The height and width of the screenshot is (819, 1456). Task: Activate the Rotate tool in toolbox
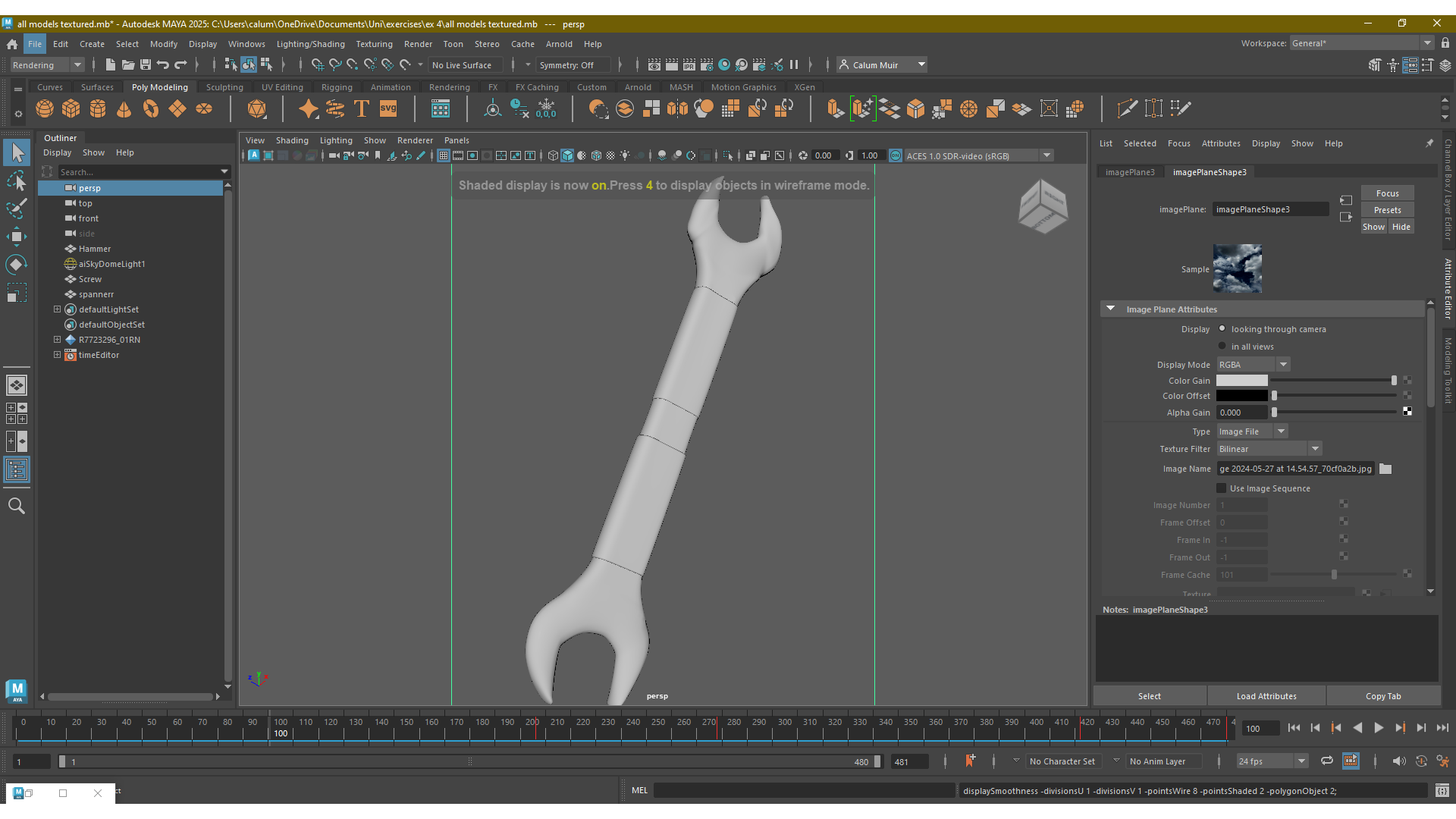(16, 264)
